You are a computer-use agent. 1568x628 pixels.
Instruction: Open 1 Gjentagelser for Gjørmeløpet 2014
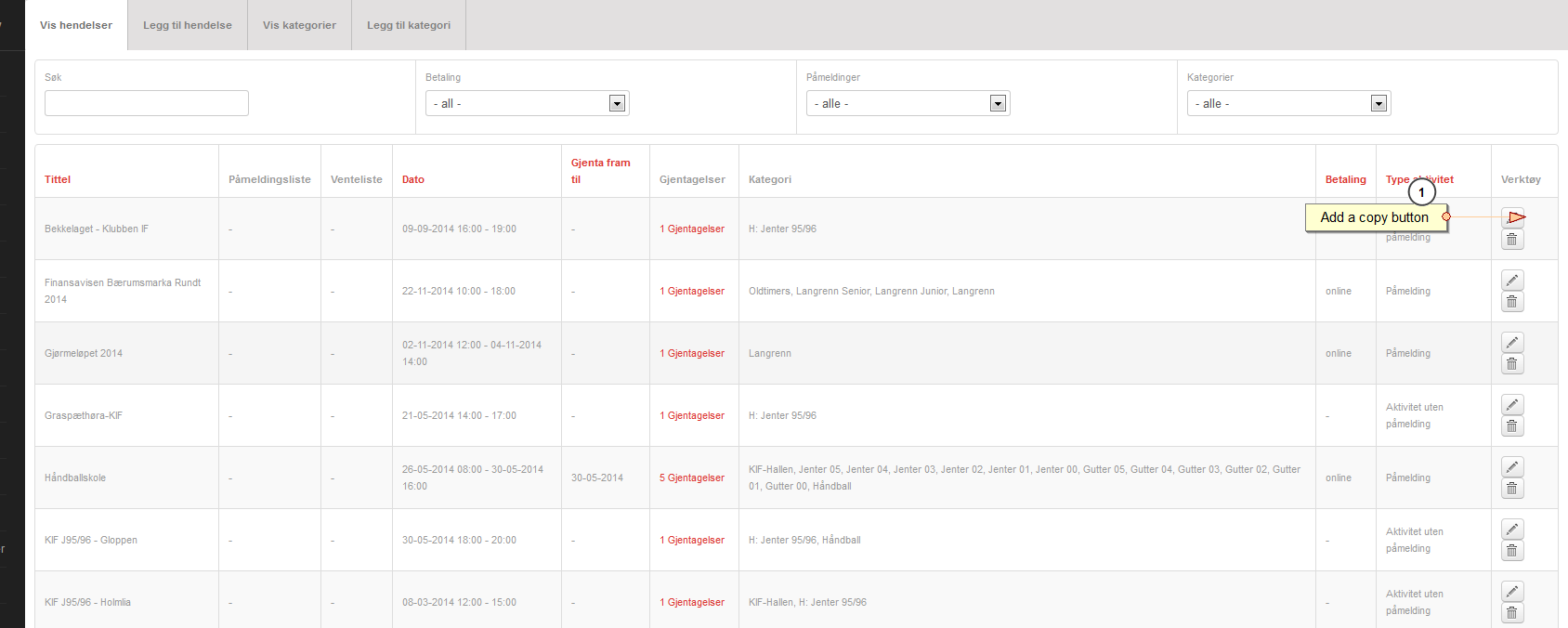(692, 353)
